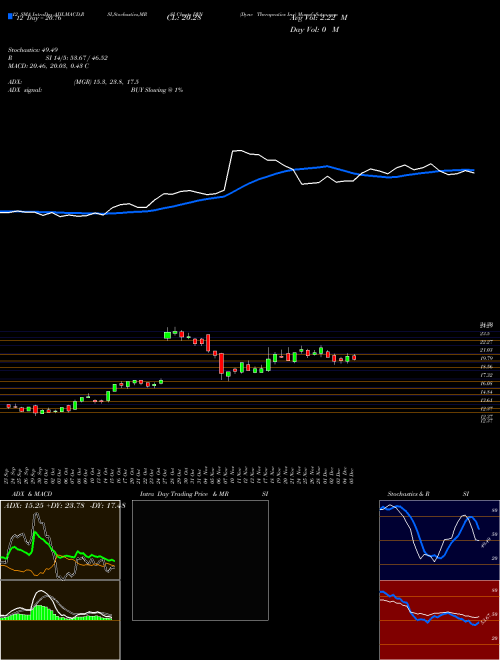Open the ADX indicator chart panel

click(60, 540)
